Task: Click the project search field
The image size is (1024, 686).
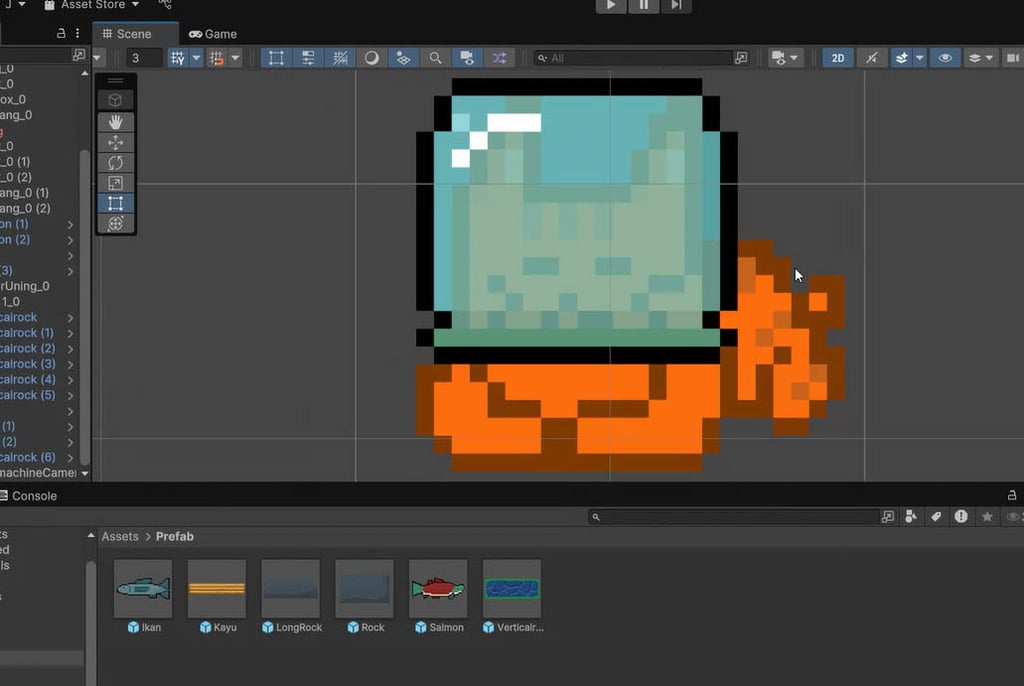Action: point(735,517)
